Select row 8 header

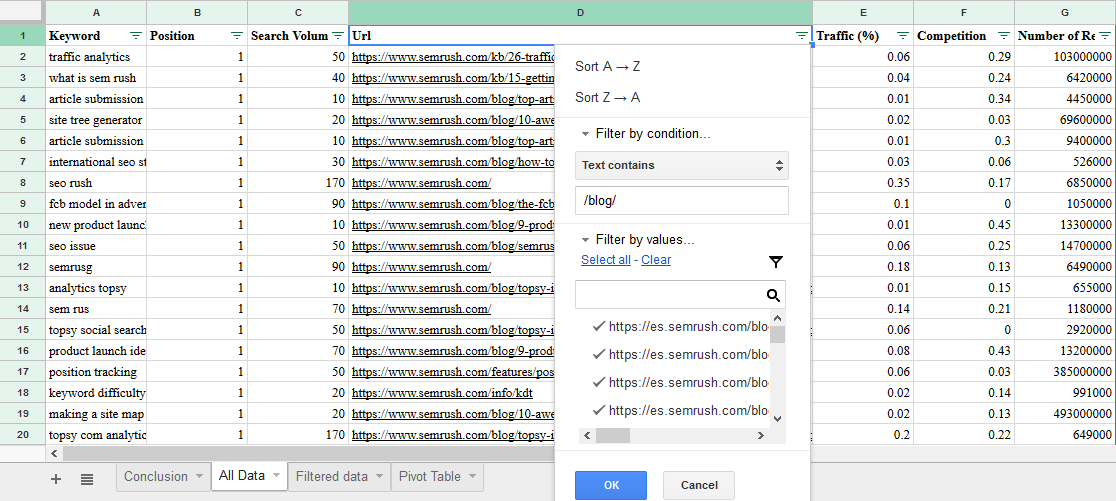tap(23, 183)
